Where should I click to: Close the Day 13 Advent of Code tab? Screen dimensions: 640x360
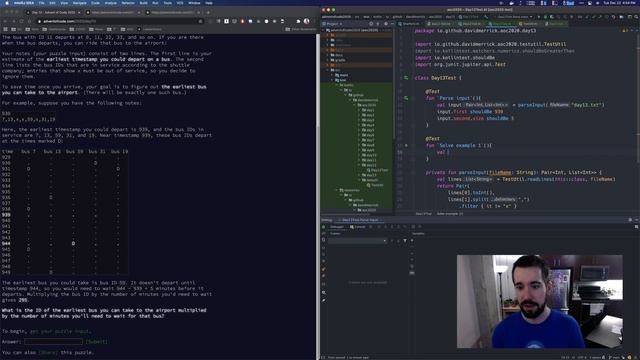[79, 12]
